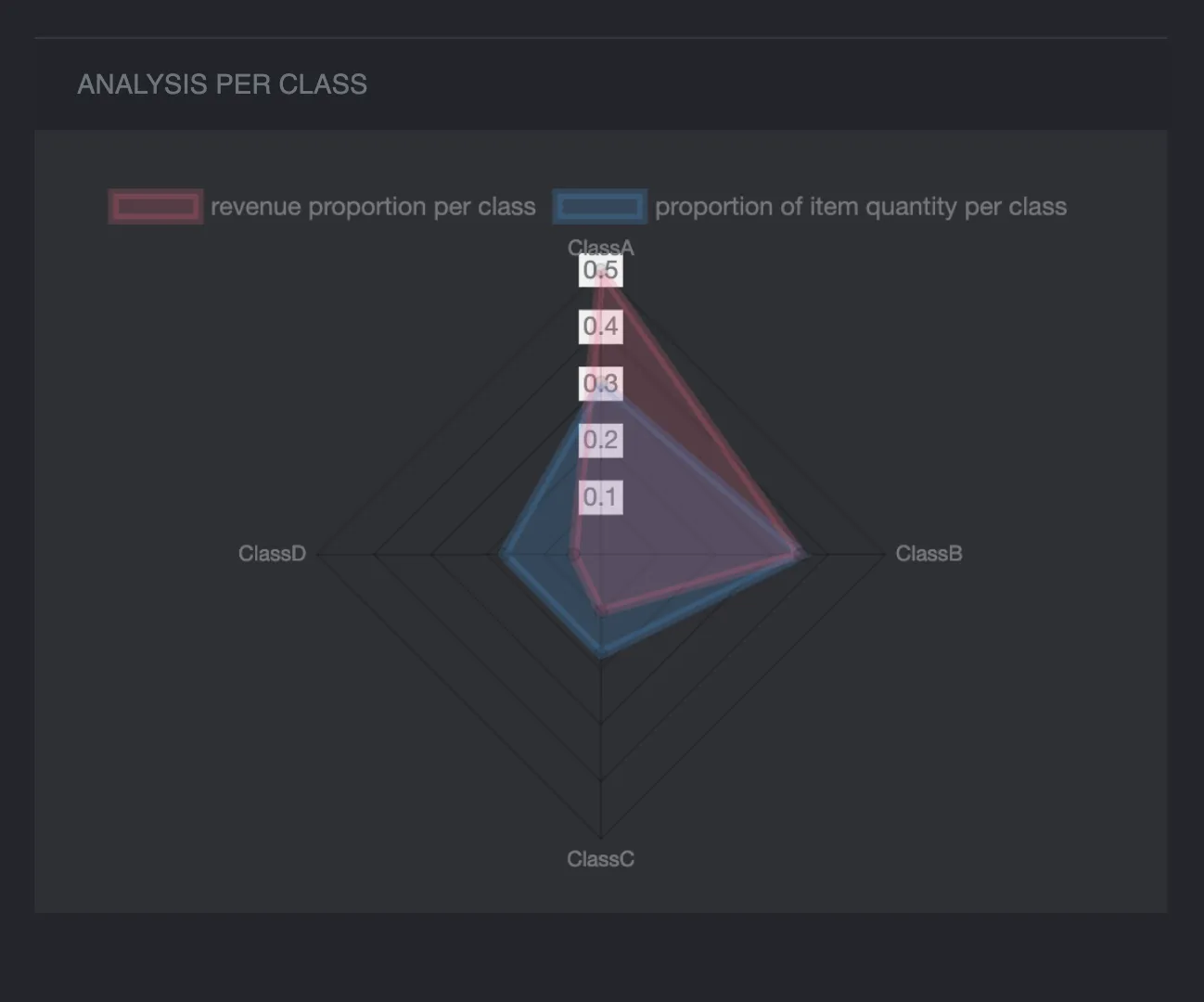1204x1002 pixels.
Task: Click the ClassC axis label
Action: click(600, 859)
